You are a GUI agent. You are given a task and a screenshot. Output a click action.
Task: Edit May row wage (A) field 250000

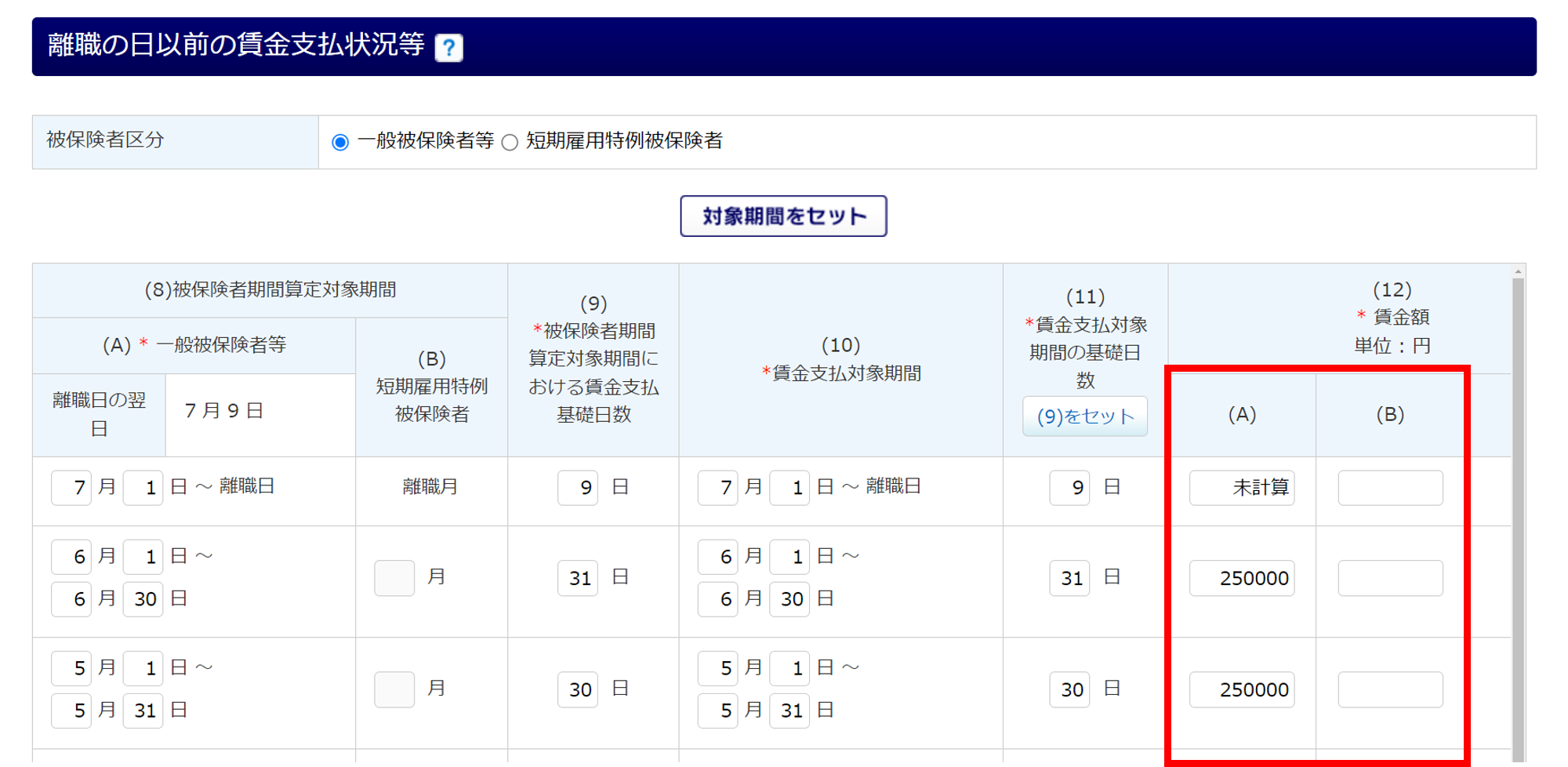(1242, 689)
